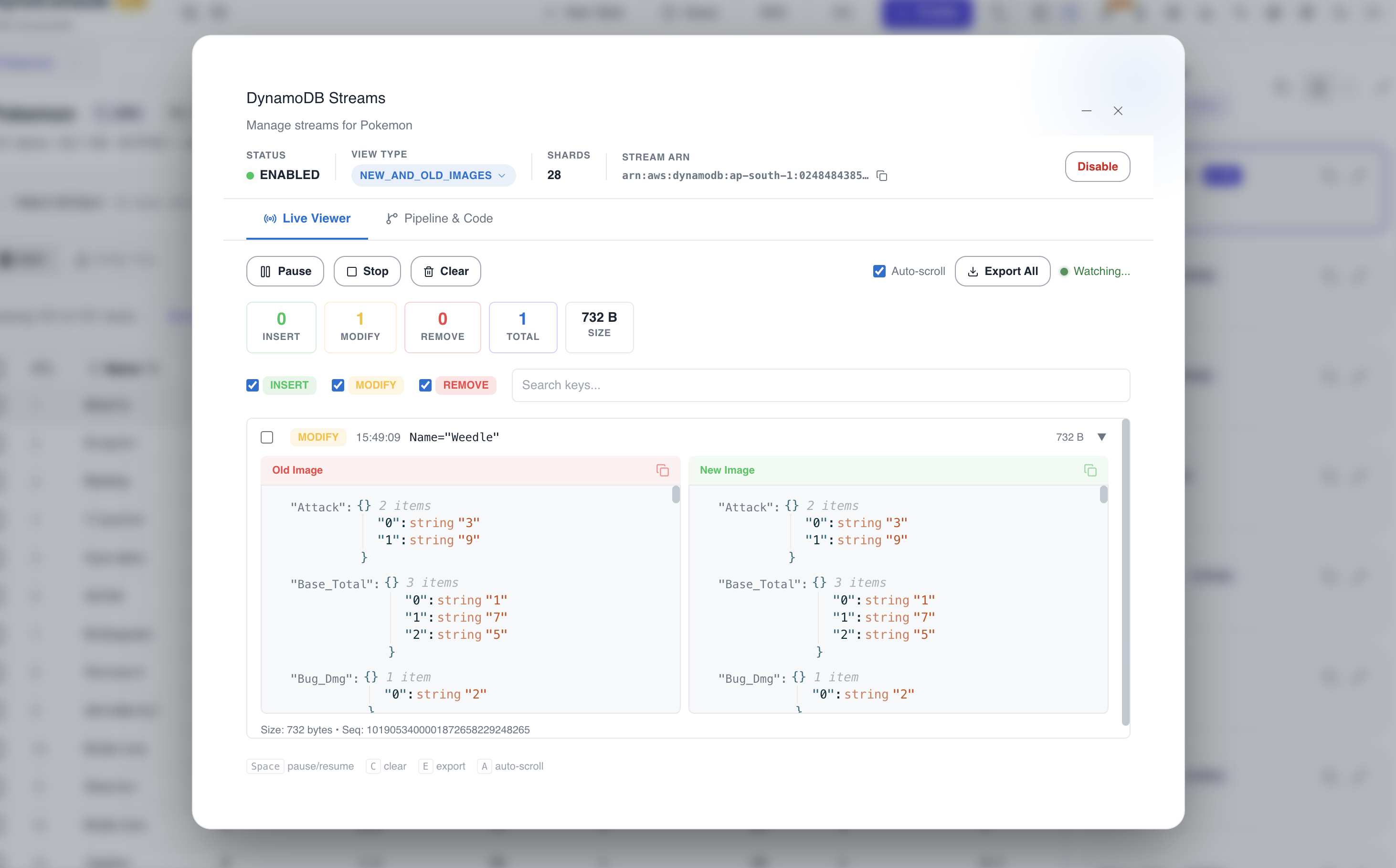Export all stream records
Screen dimensions: 1396x868
click(x=1002, y=271)
